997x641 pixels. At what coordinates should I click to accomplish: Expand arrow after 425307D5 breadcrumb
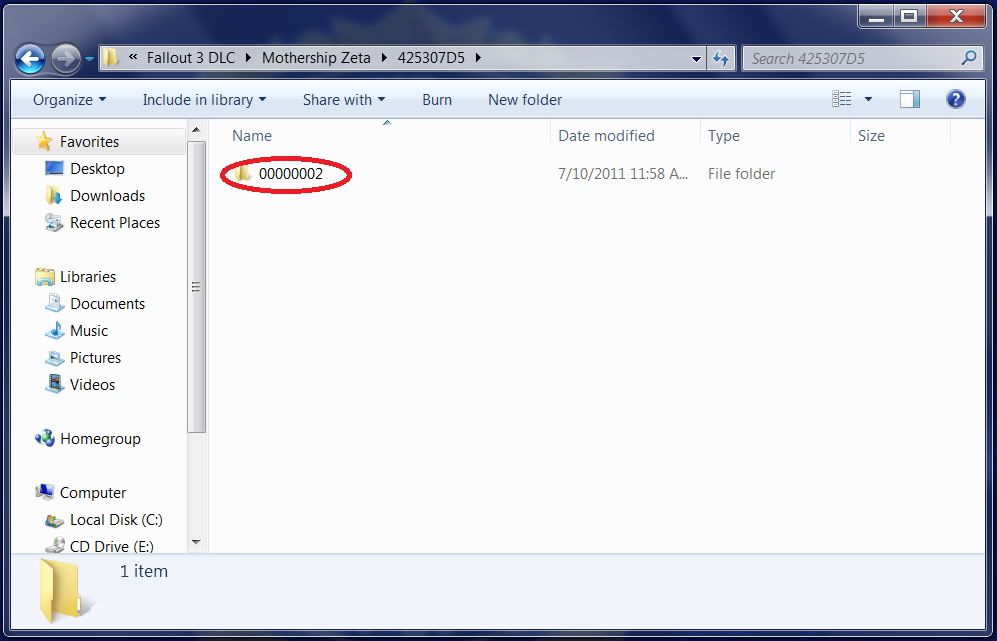click(x=478, y=58)
